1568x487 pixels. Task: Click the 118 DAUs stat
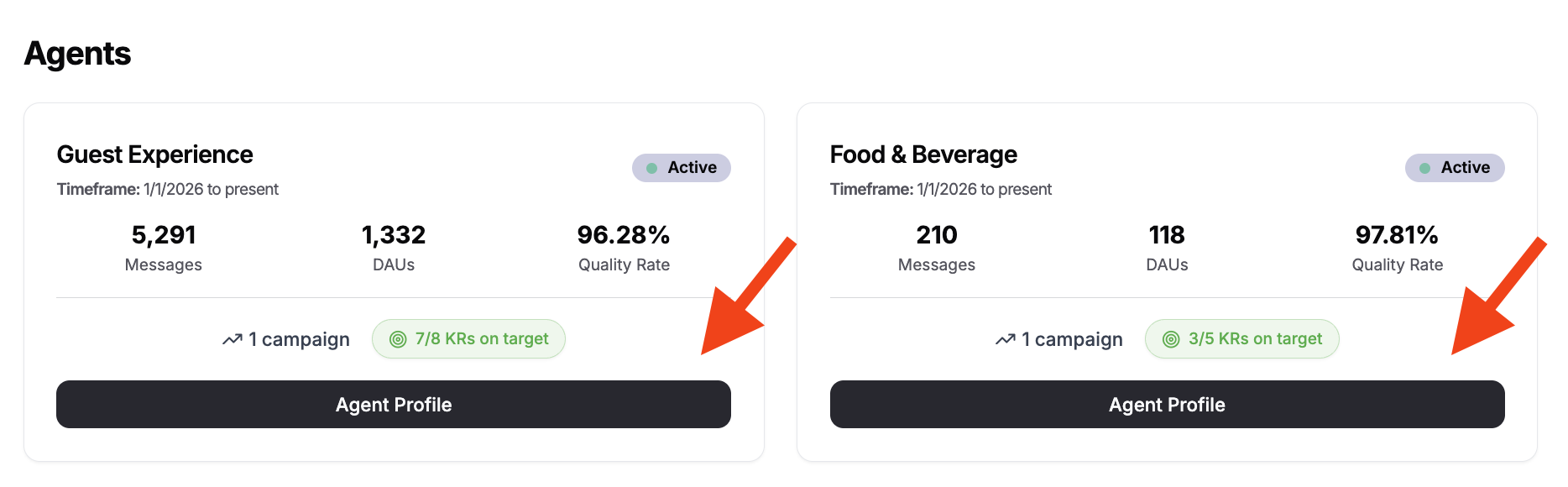[1167, 247]
